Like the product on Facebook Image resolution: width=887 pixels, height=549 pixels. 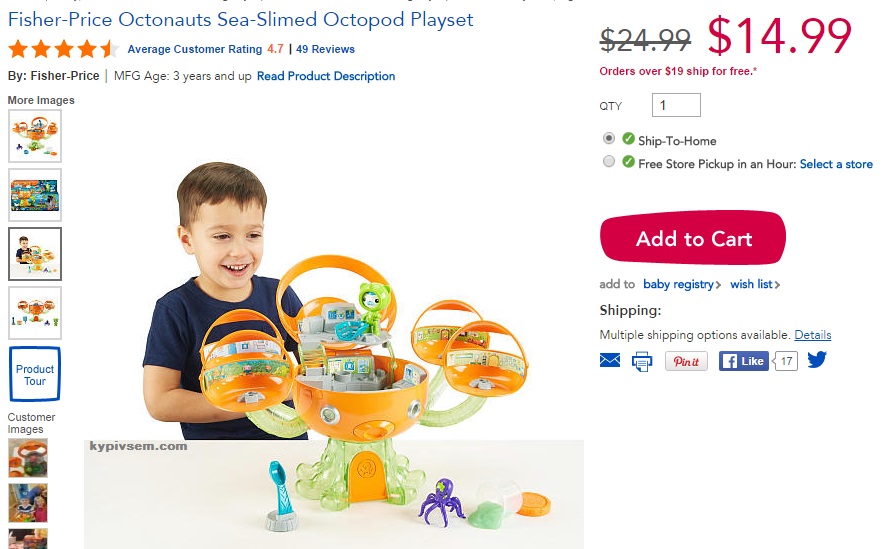[x=743, y=361]
